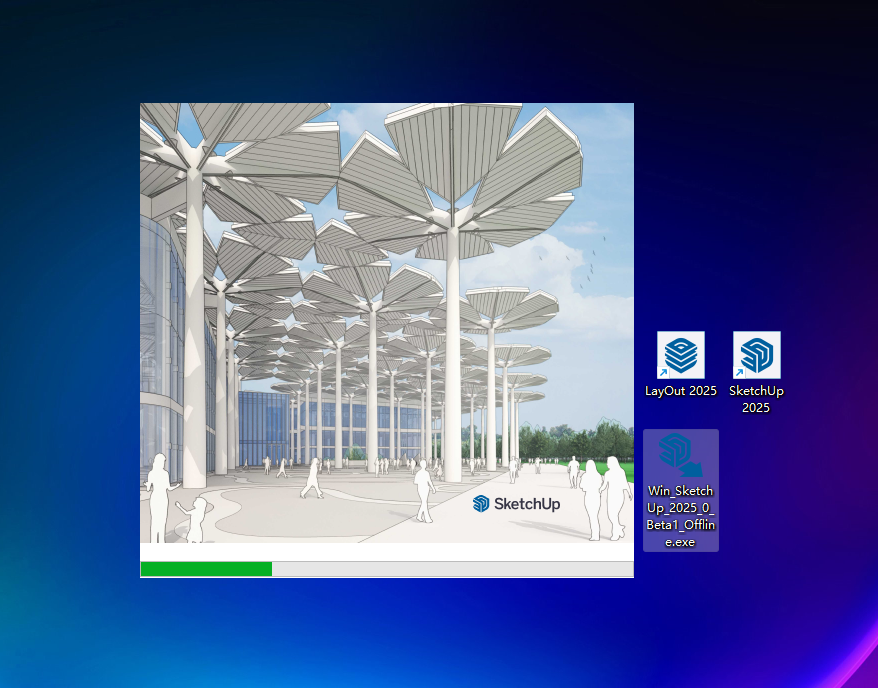Click the white strip above the progress bar
Image resolution: width=878 pixels, height=688 pixels.
pyautogui.click(x=386, y=552)
